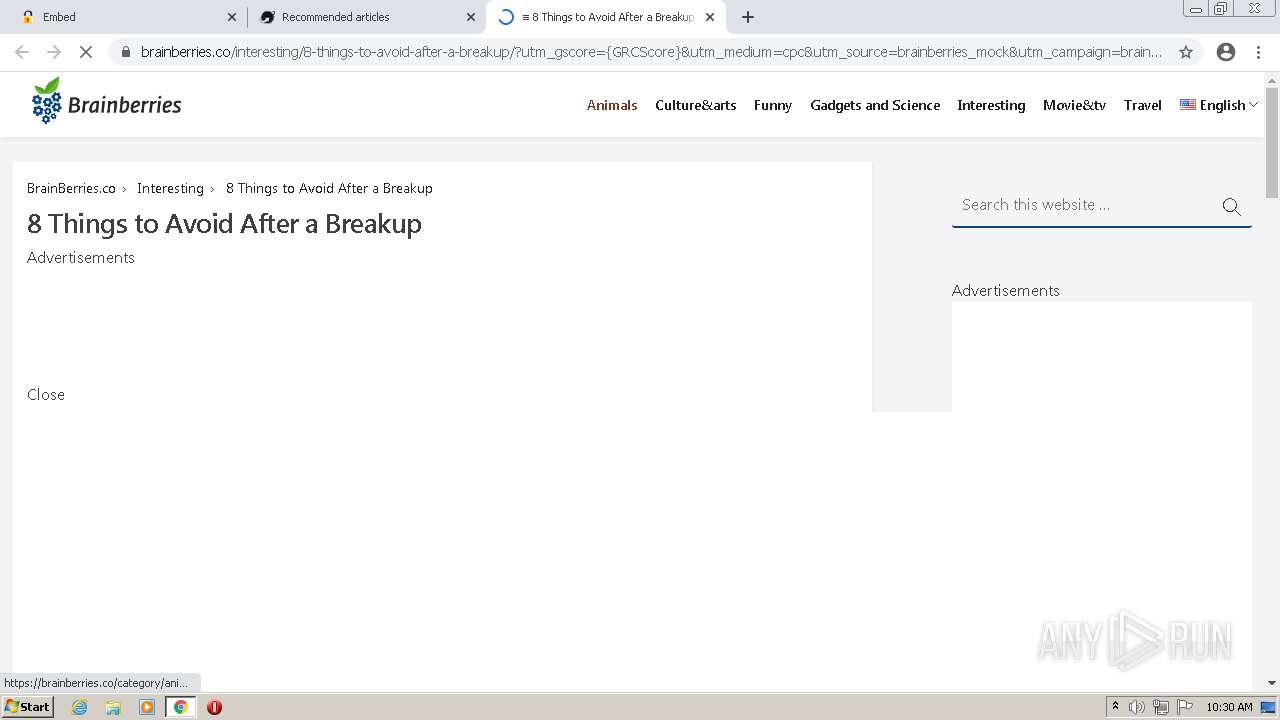Open Gadgets and Science category

[x=875, y=105]
